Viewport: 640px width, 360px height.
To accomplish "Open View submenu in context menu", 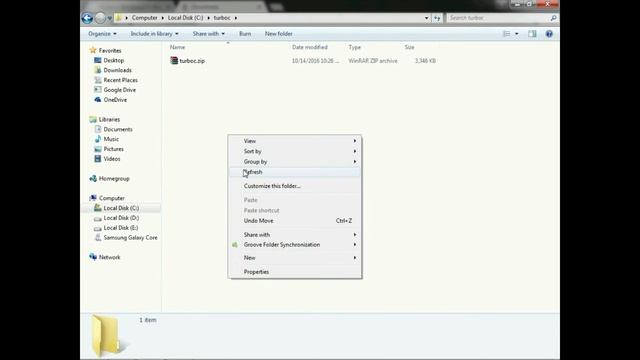I will pyautogui.click(x=295, y=141).
